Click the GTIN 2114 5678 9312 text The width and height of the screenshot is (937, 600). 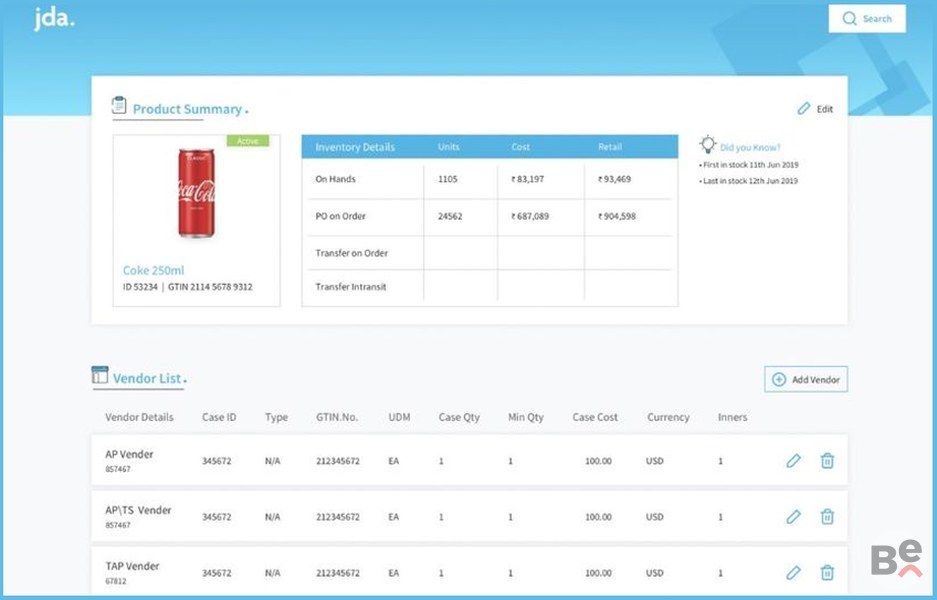(210, 287)
